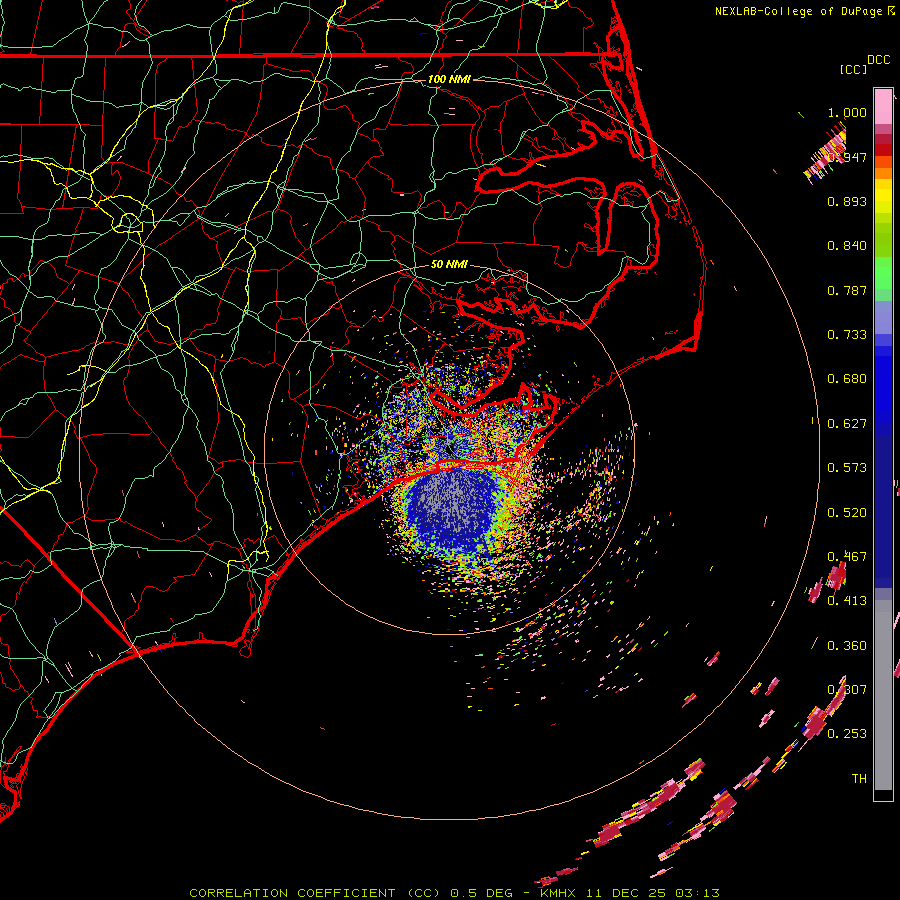Click the 100 NMI range ring label
Screen dimensions: 900x900
pos(449,79)
